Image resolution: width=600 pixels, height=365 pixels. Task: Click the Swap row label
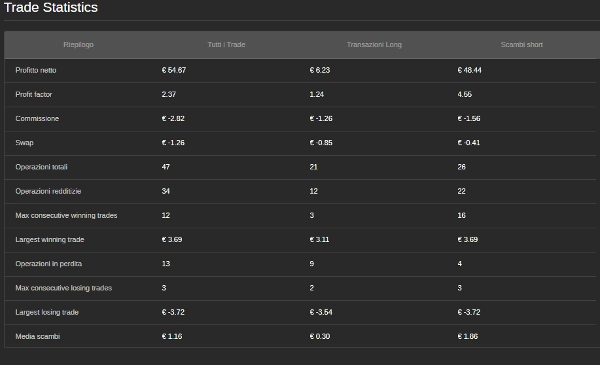point(24,143)
